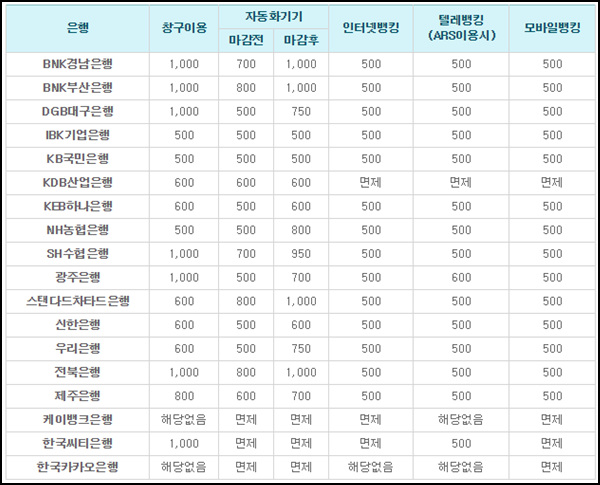Image resolution: width=600 pixels, height=485 pixels.
Task: Click 케이뱅크은행 텔레뱅킹 해당없음 cell
Action: 461,420
